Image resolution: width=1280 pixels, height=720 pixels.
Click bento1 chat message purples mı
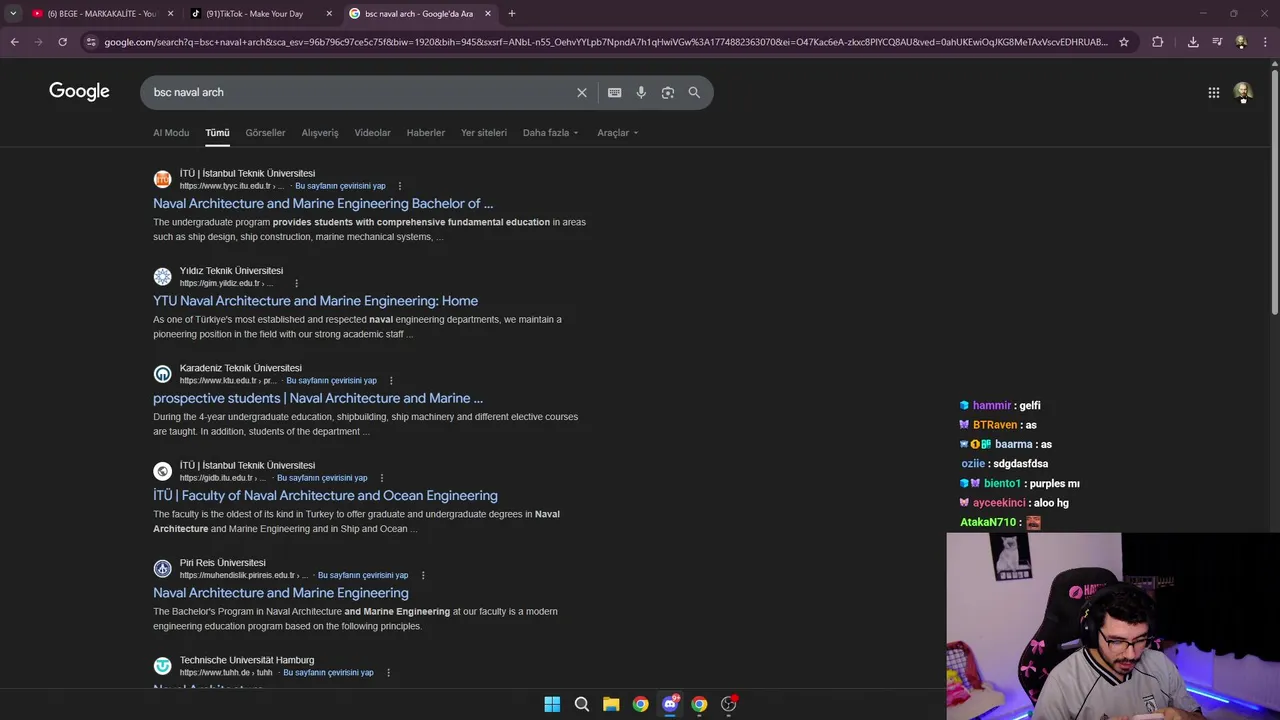(1019, 483)
